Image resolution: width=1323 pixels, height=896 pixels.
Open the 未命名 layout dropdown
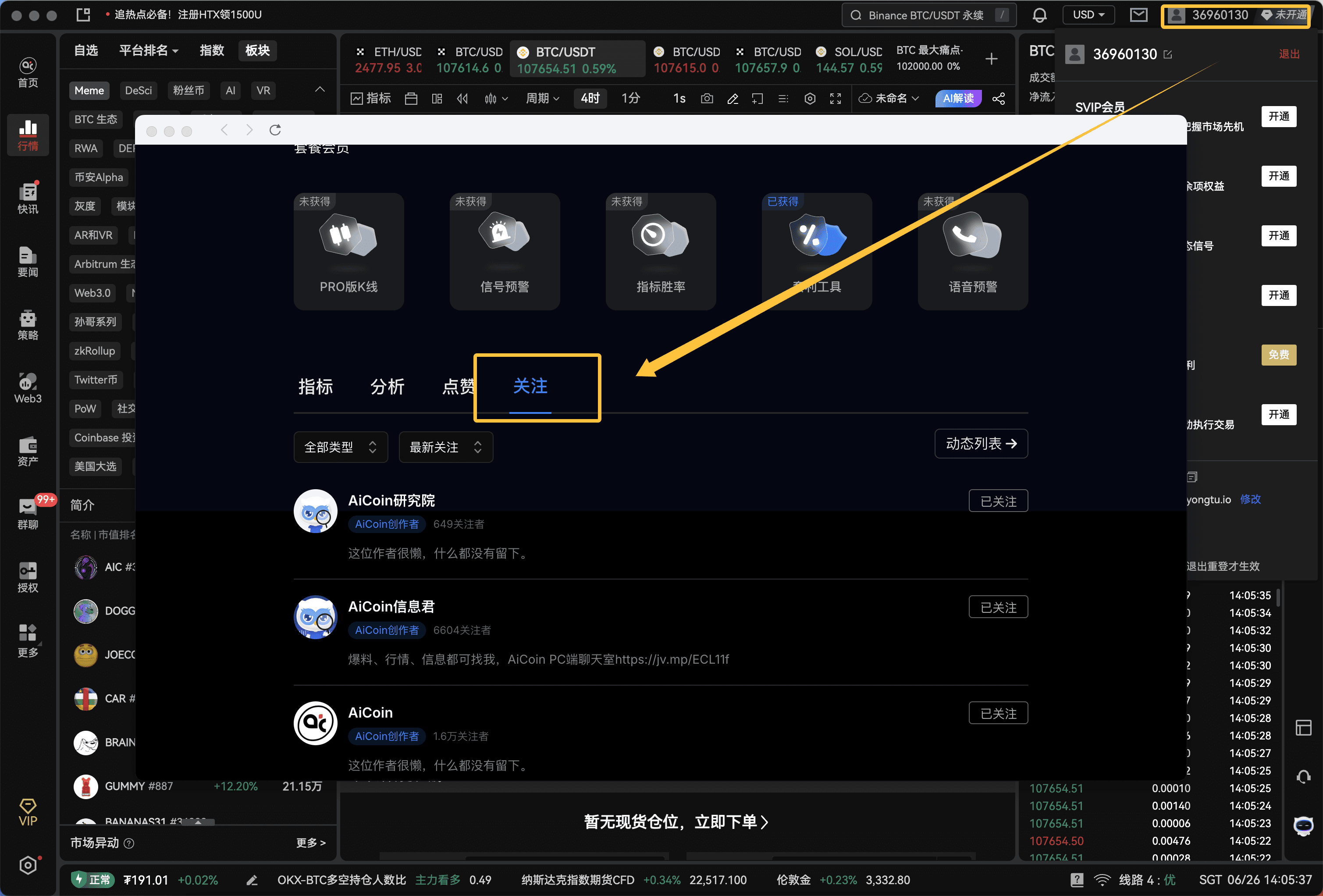(890, 99)
